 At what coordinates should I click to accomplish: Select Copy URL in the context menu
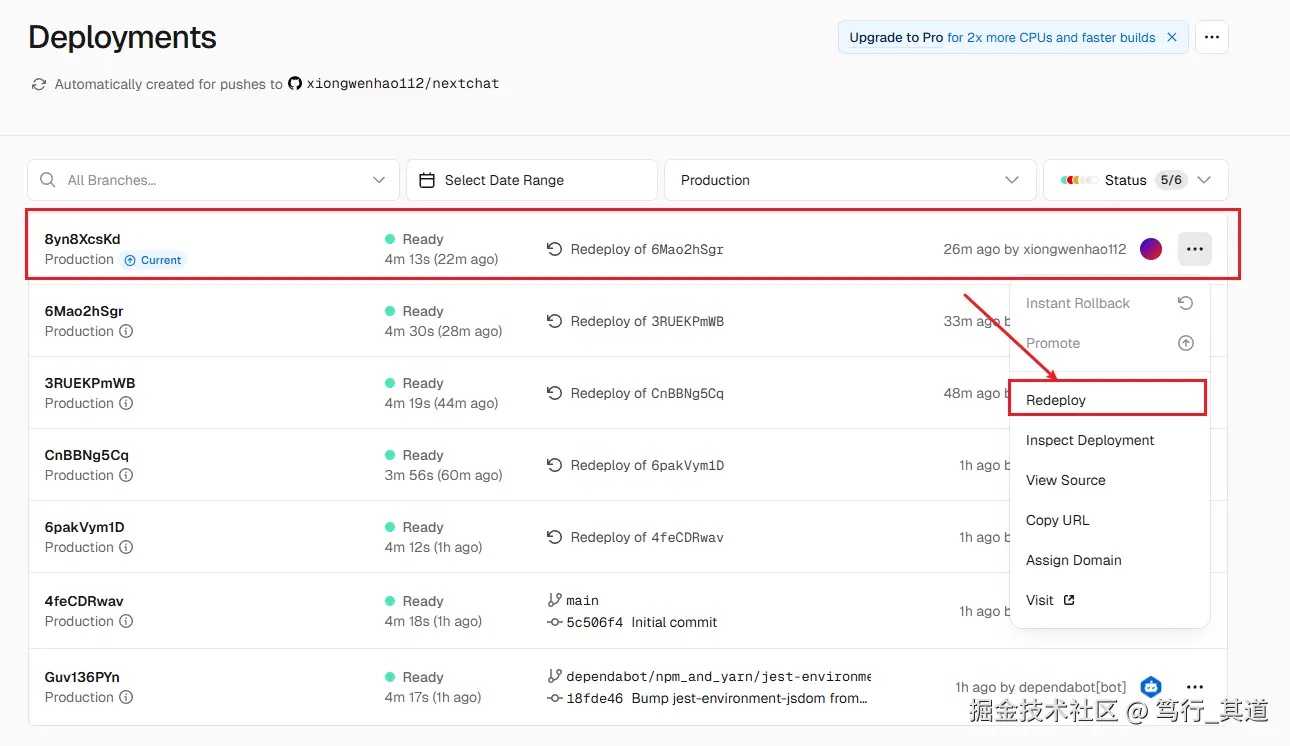[x=1057, y=520]
